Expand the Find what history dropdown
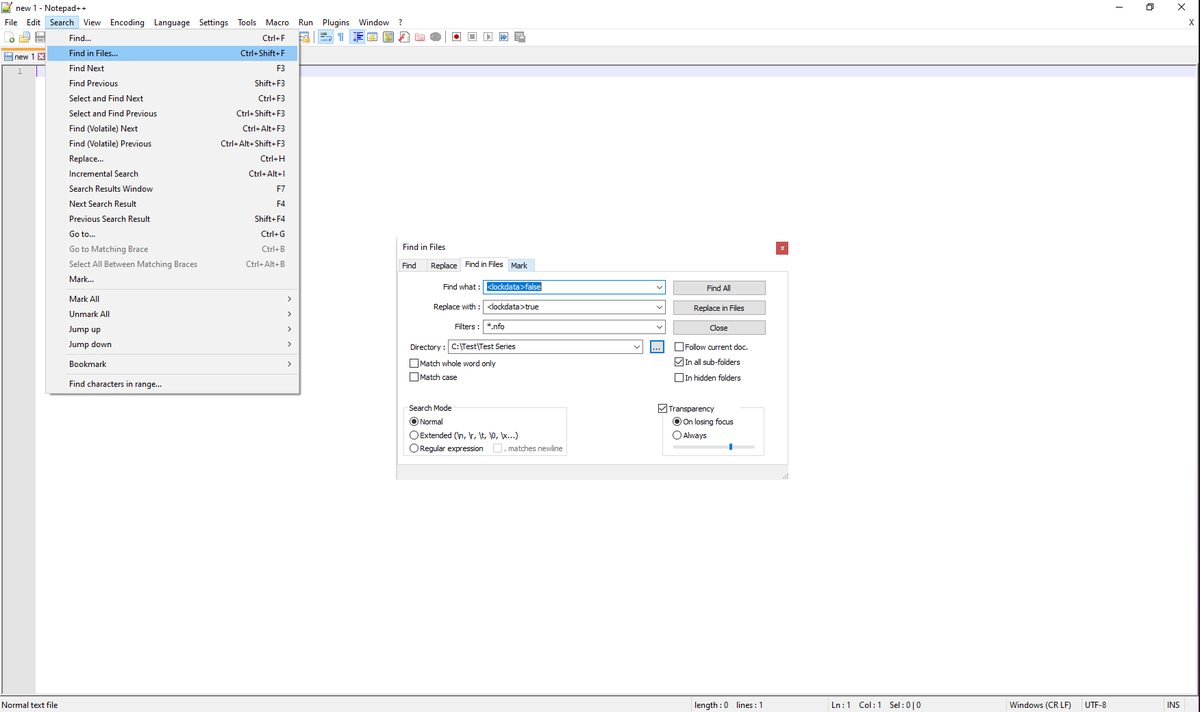Screen dimensions: 1200x712 (x=659, y=287)
